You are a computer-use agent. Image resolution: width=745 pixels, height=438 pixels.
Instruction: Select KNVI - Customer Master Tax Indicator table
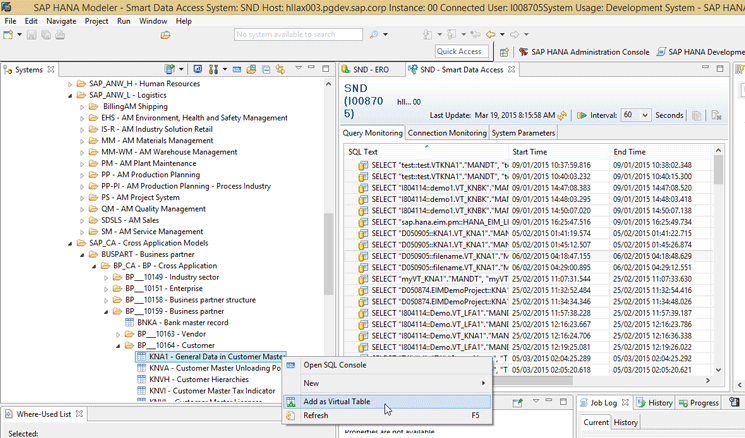212,390
